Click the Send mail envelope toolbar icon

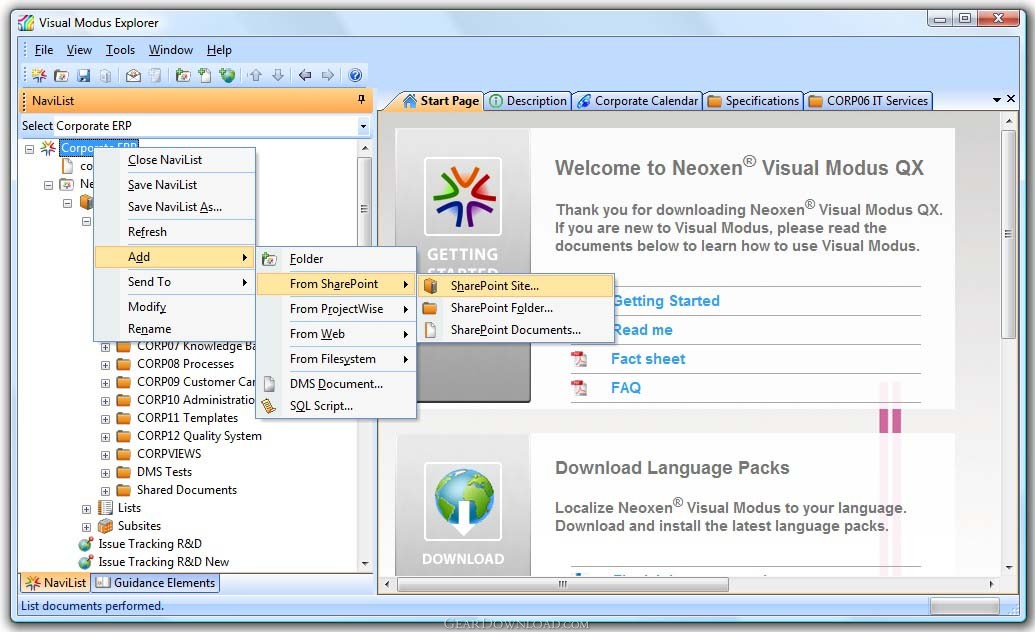click(133, 75)
